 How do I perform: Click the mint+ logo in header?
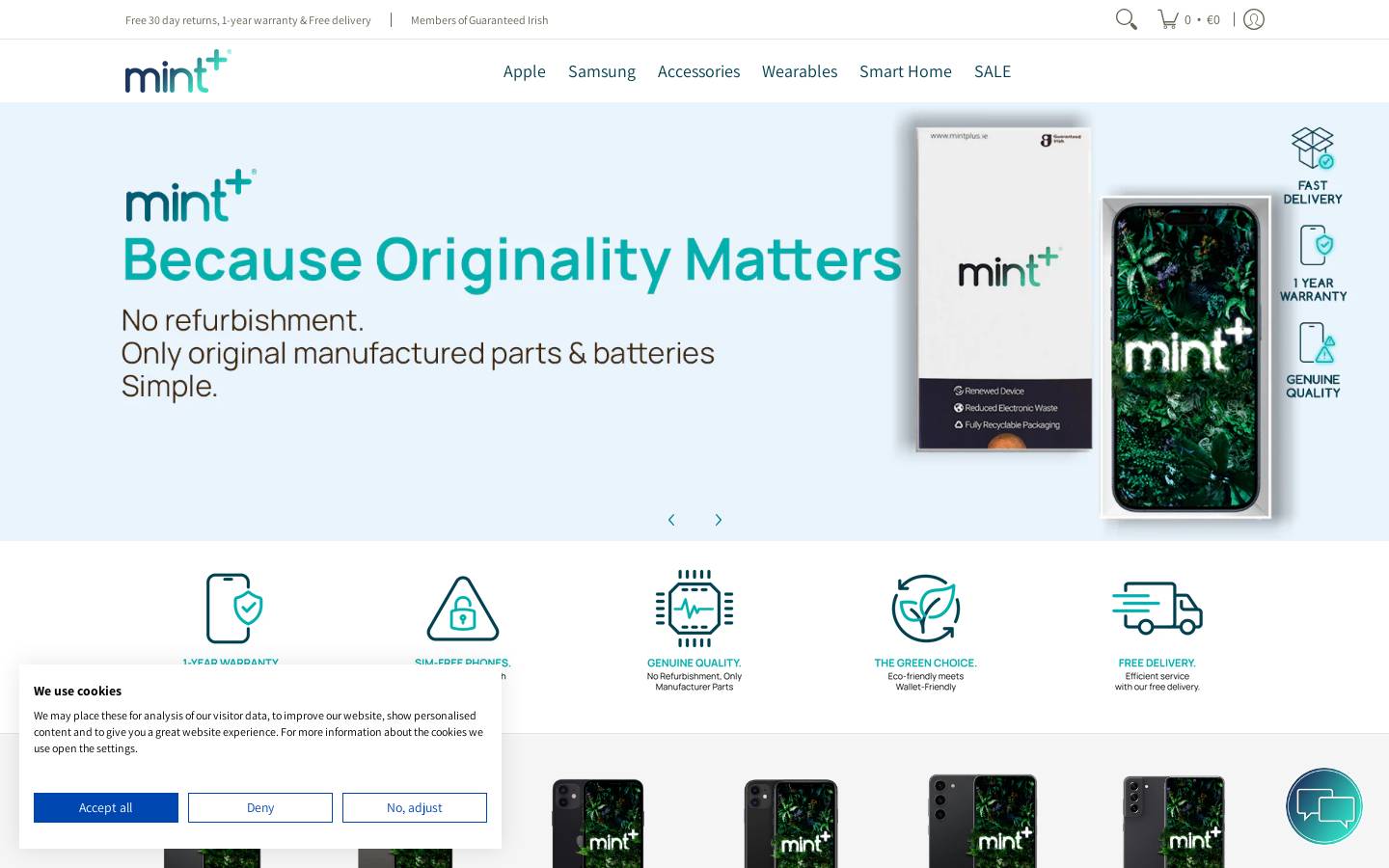tap(178, 71)
